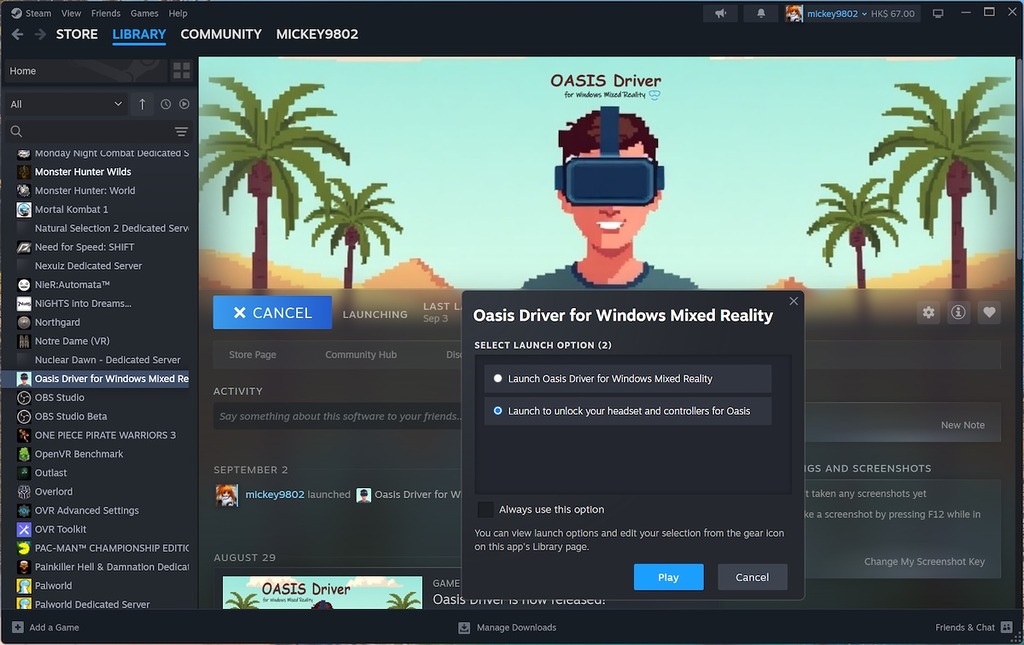Select Launch to unlock headset and controllers option

[628, 411]
